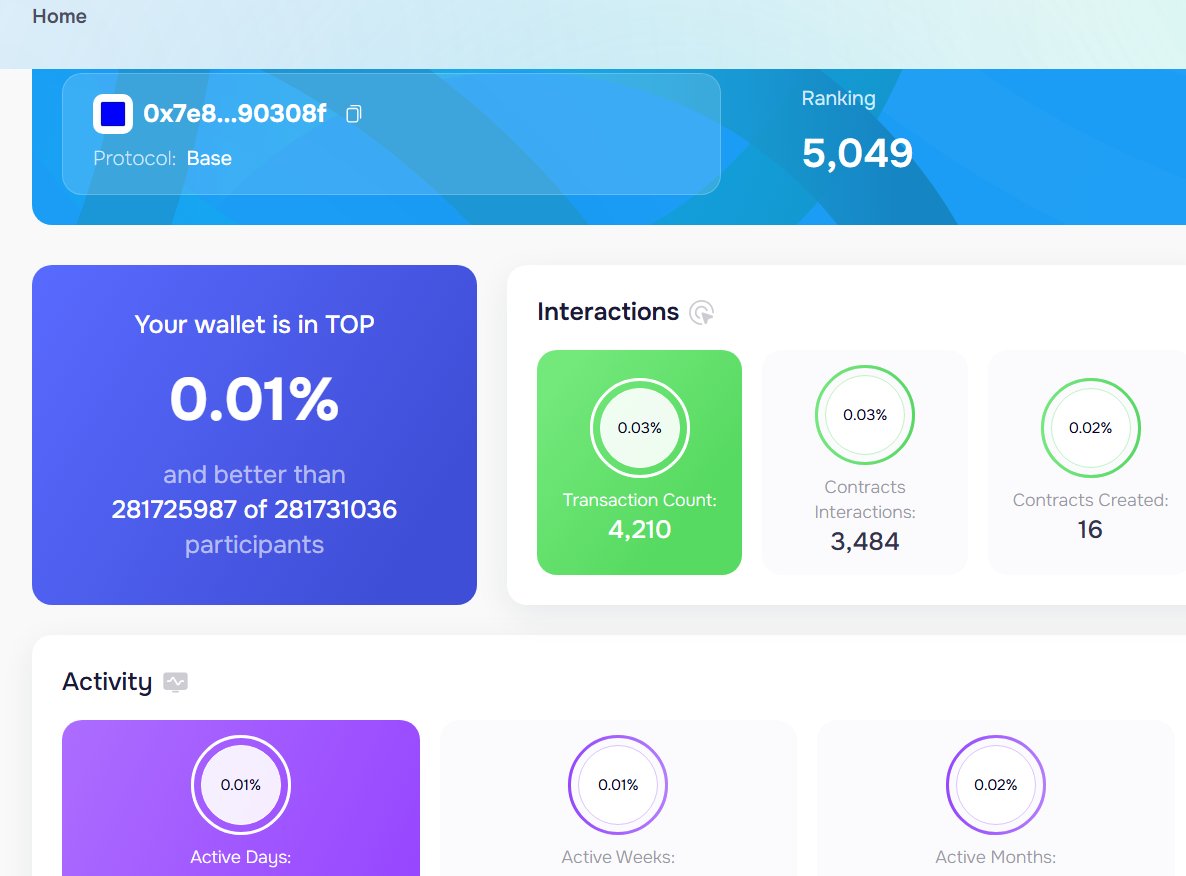
Task: Click the 0.03% circle above Contracts Interactions
Action: (865, 415)
